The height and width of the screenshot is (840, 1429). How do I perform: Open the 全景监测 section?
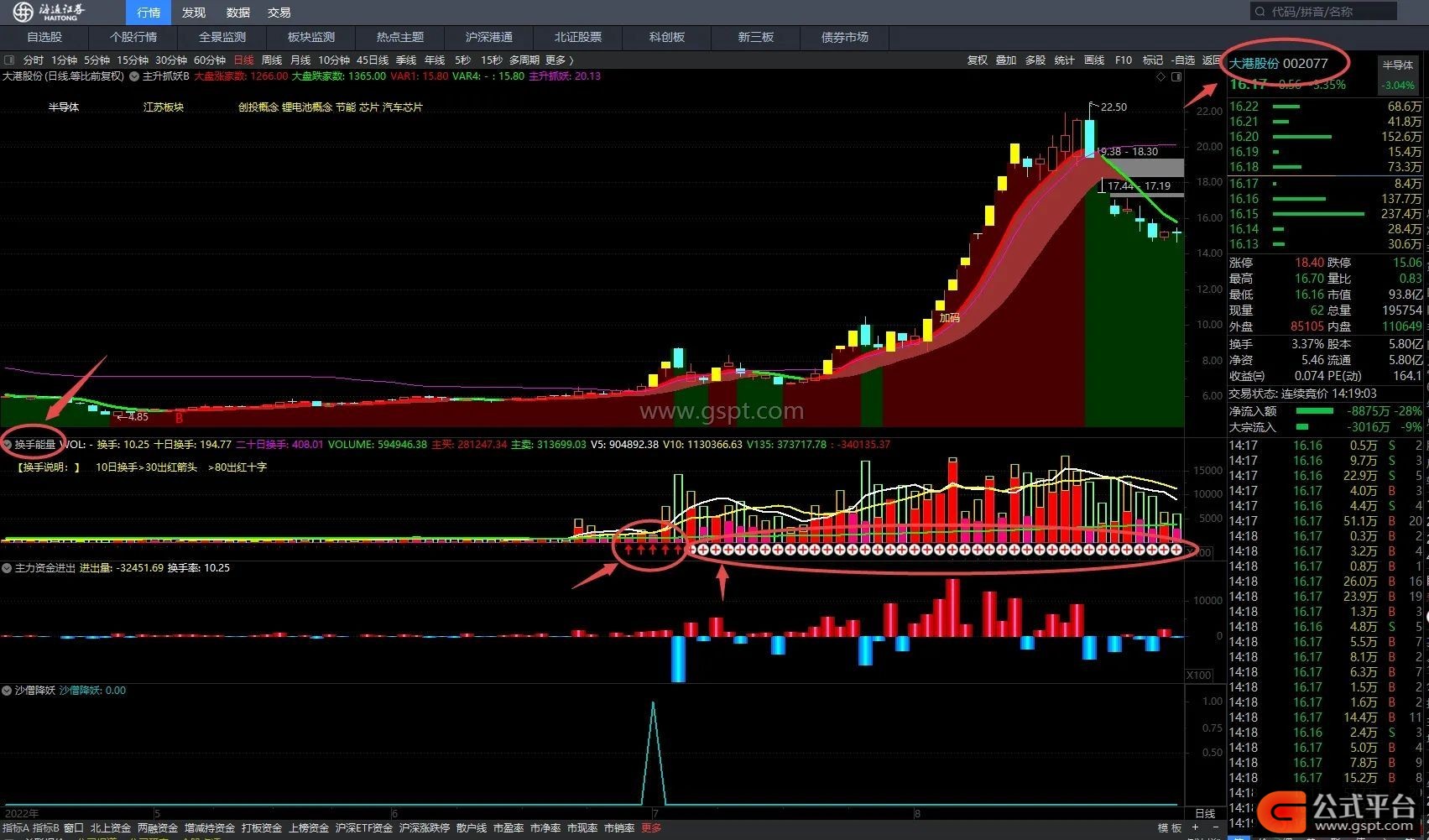pos(222,37)
